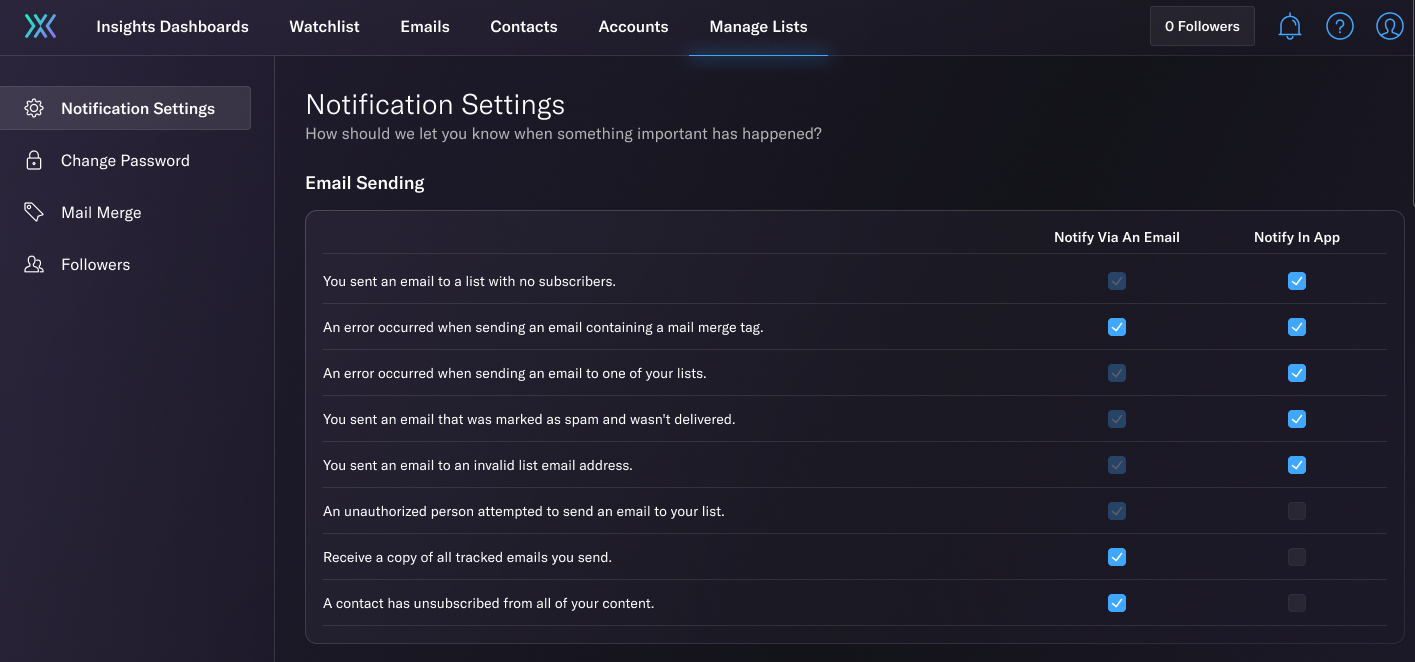This screenshot has height=662, width=1415.
Task: Click the gear icon beside Notification Settings
Action: 34,108
